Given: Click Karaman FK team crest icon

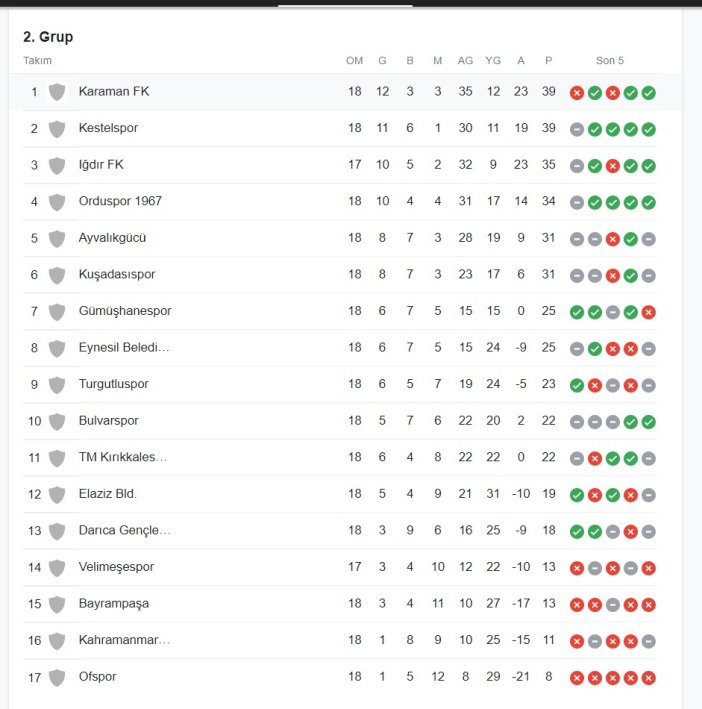Looking at the screenshot, I should coord(58,92).
